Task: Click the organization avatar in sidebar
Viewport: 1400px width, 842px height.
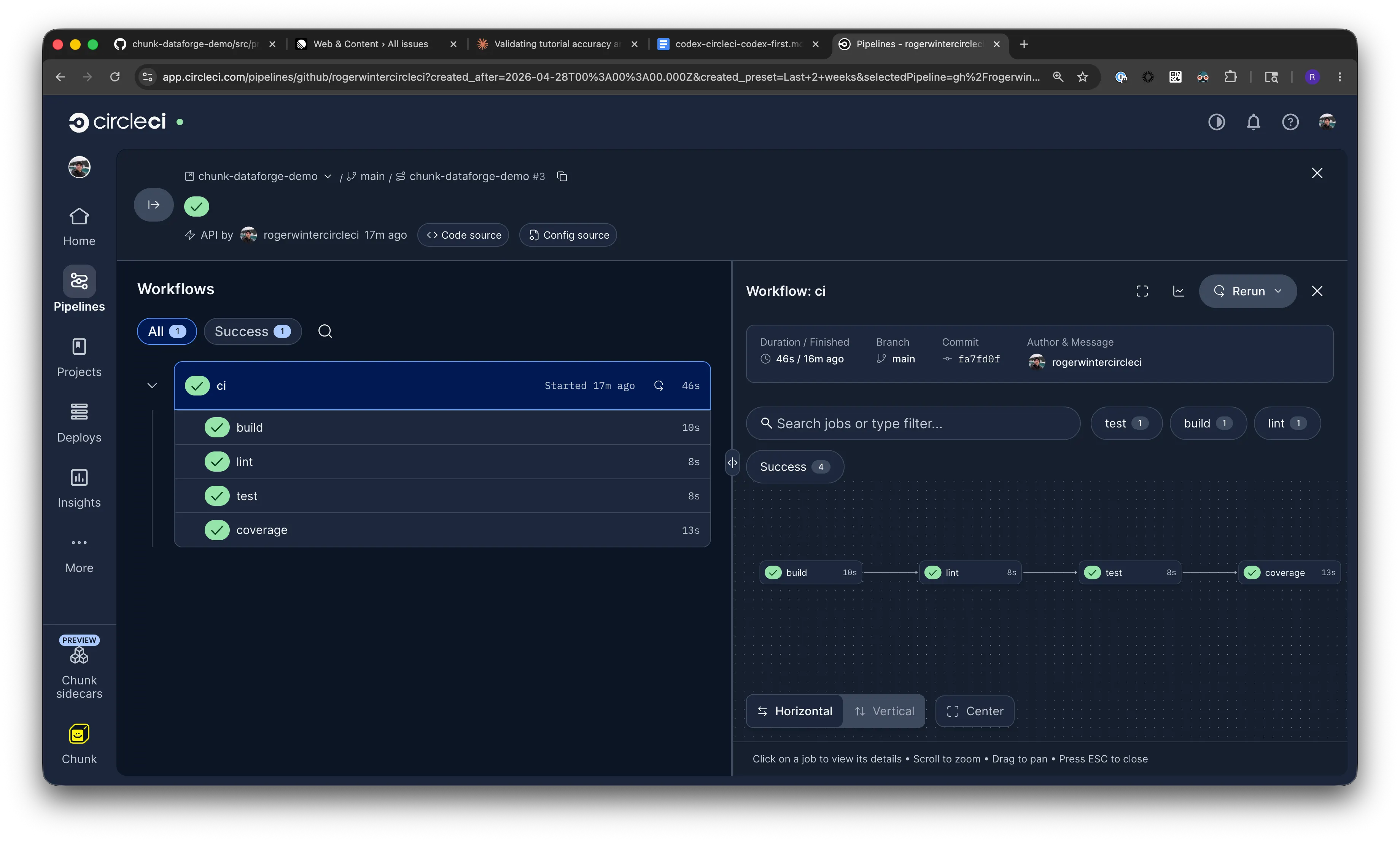Action: click(79, 167)
